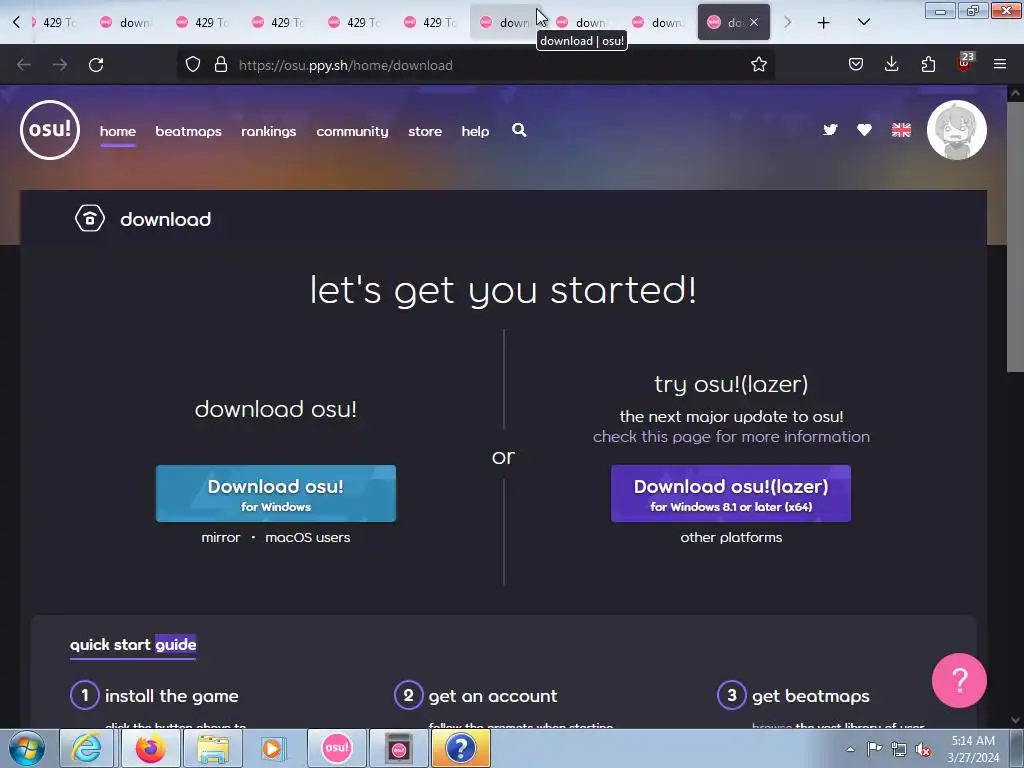Open Firefox from the taskbar
This screenshot has height=768, width=1024.
pyautogui.click(x=150, y=748)
